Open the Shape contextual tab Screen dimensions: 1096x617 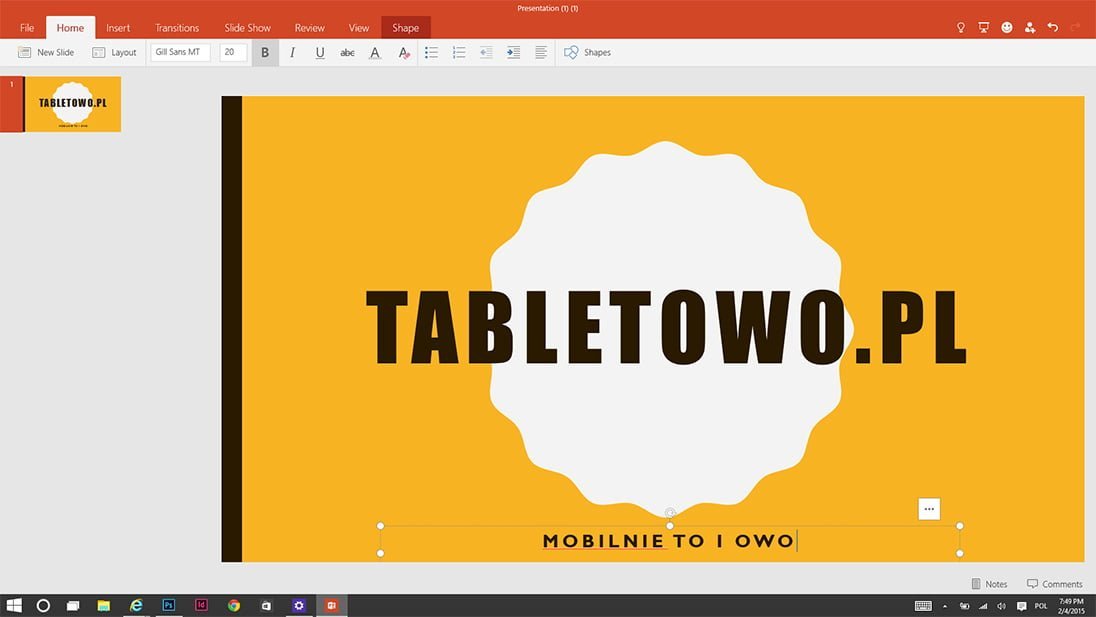[x=405, y=28]
